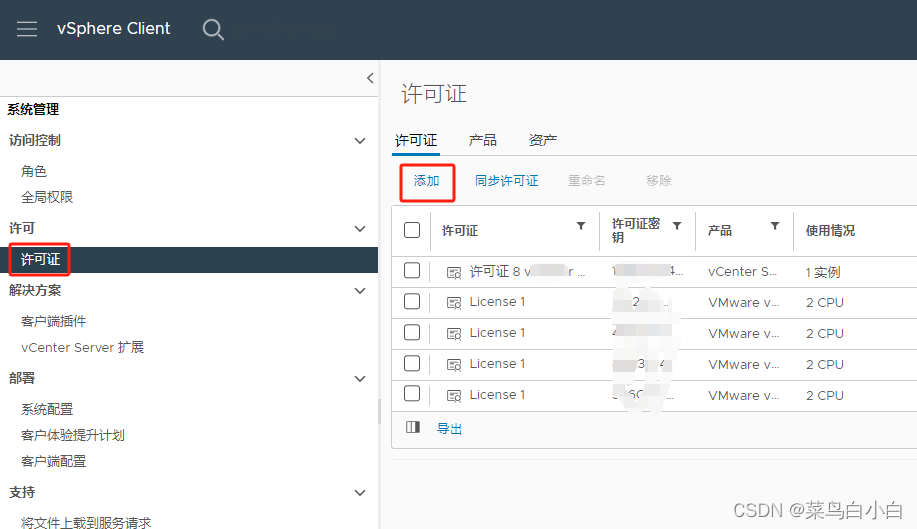917x529 pixels.
Task: Click the filter icon on 许可证 column
Action: click(x=581, y=226)
